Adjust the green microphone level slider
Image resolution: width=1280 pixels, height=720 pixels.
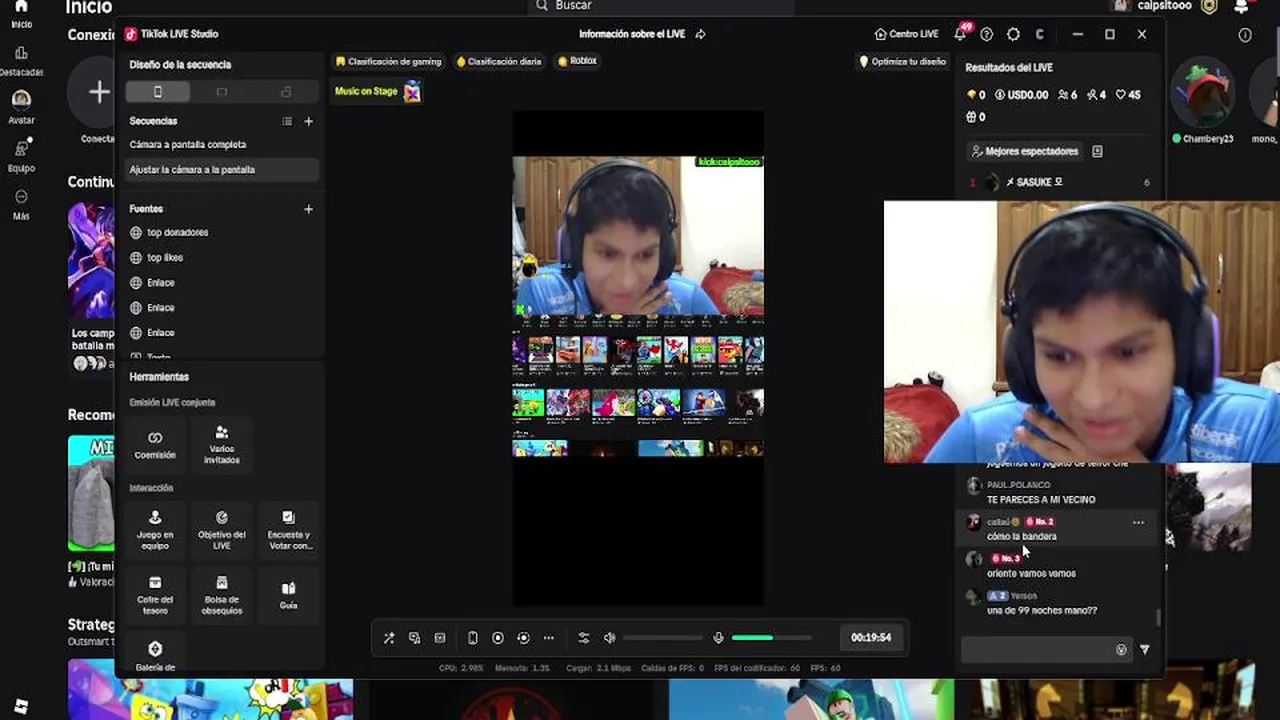click(x=771, y=638)
